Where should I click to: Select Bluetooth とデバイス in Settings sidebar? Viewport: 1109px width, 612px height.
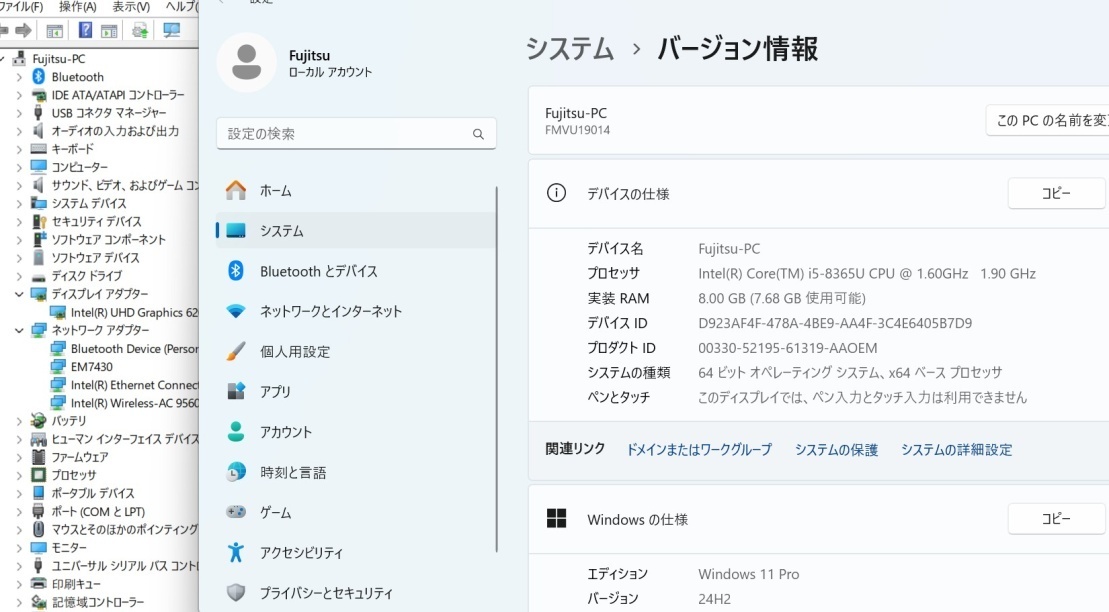[318, 271]
